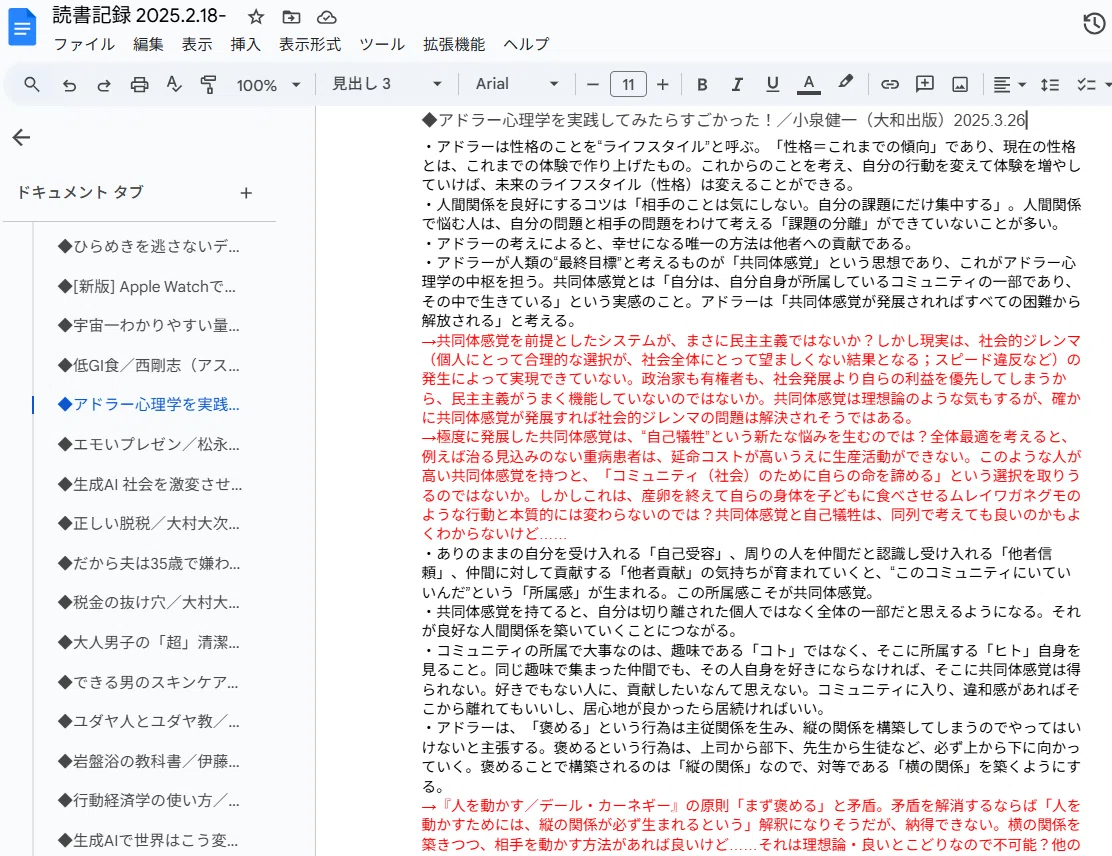
Task: Open the paragraph style 見出し 3 dropdown
Action: coord(387,84)
